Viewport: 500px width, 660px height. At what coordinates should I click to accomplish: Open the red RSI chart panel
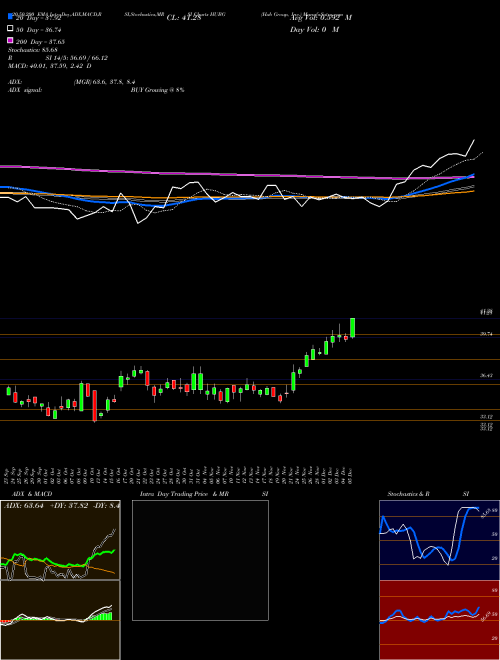(x=439, y=620)
